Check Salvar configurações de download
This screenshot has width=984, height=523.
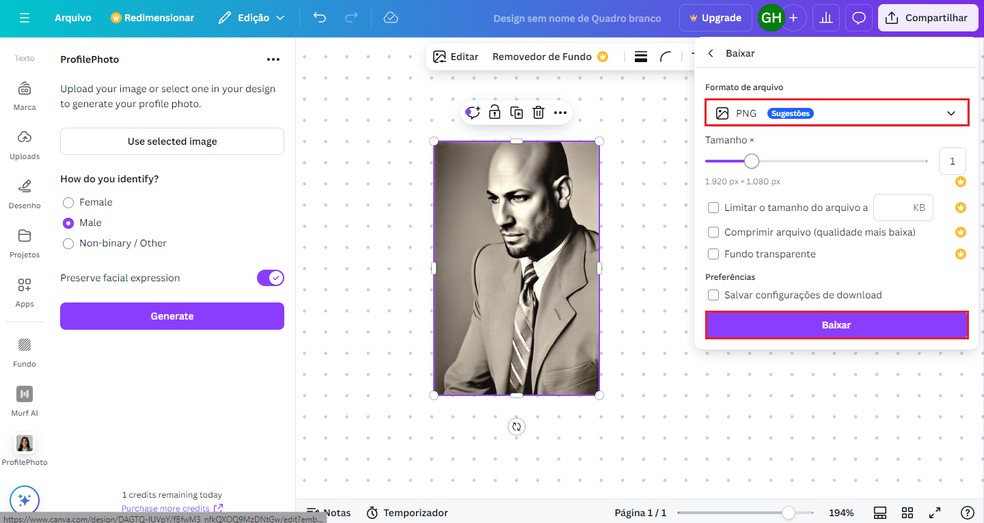[714, 295]
